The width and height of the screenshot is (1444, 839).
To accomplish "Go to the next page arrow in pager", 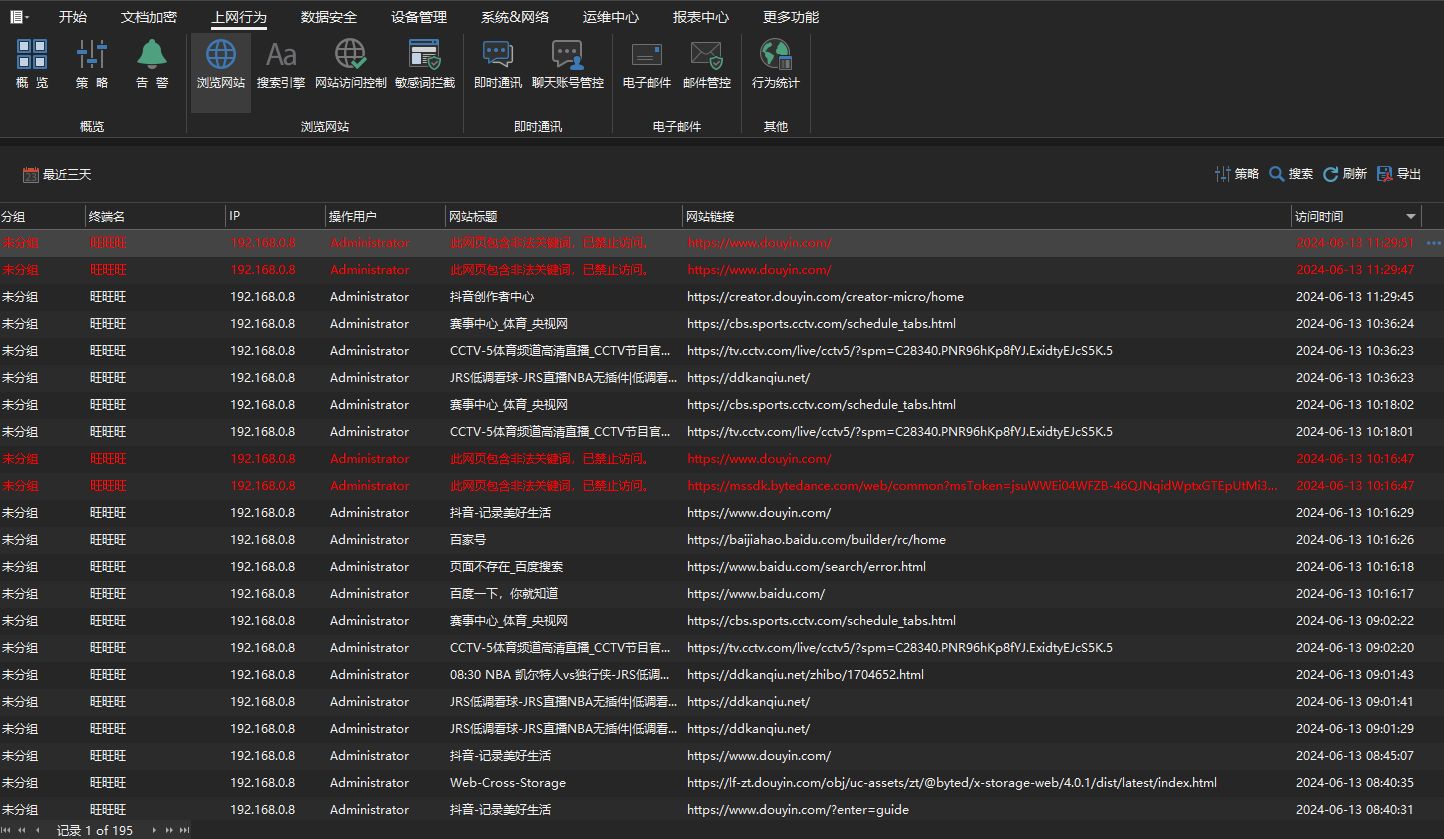I will 169,830.
